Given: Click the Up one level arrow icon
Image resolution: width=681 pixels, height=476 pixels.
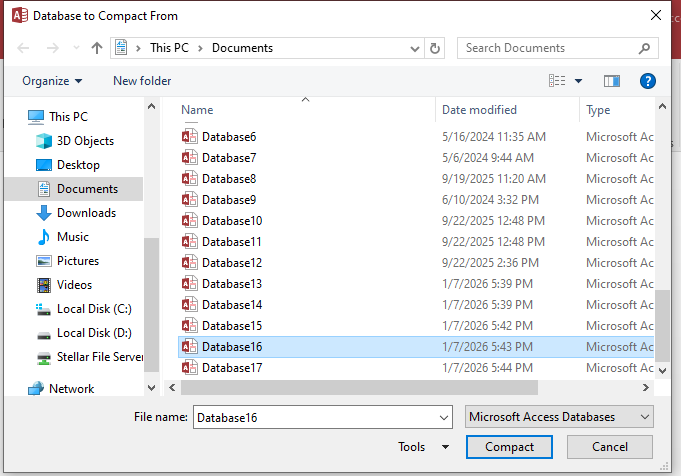Looking at the screenshot, I should click(97, 48).
